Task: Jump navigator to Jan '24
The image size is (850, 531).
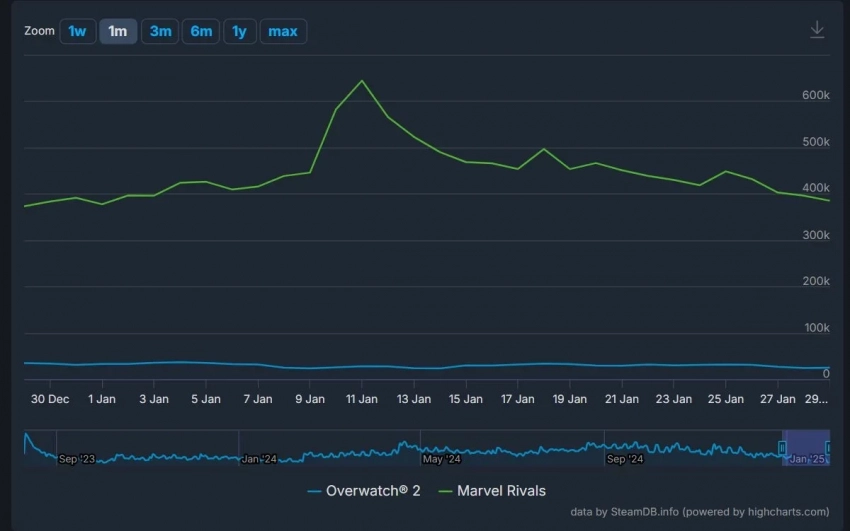Action: coord(258,459)
